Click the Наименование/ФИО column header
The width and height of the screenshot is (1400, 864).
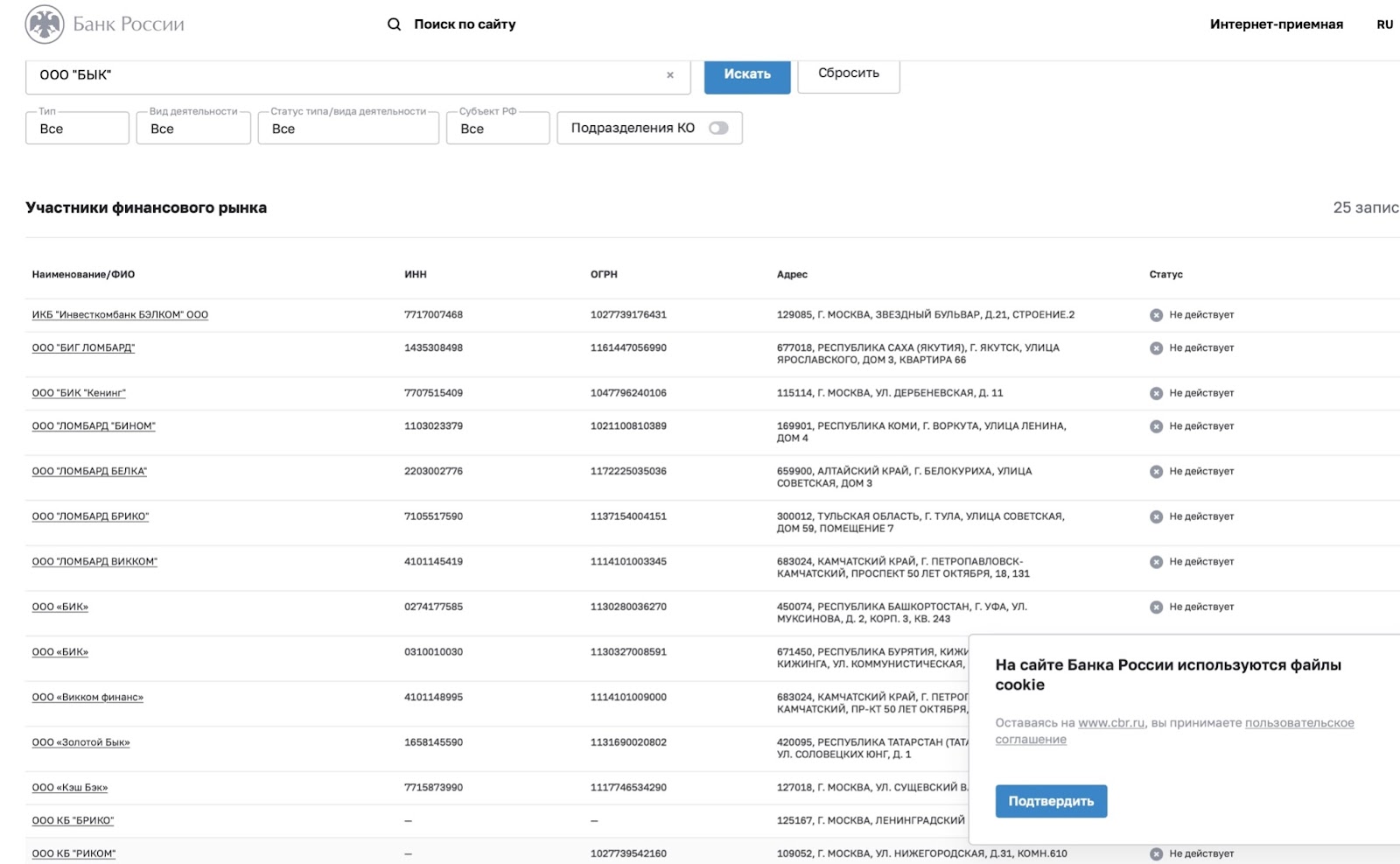pyautogui.click(x=83, y=275)
